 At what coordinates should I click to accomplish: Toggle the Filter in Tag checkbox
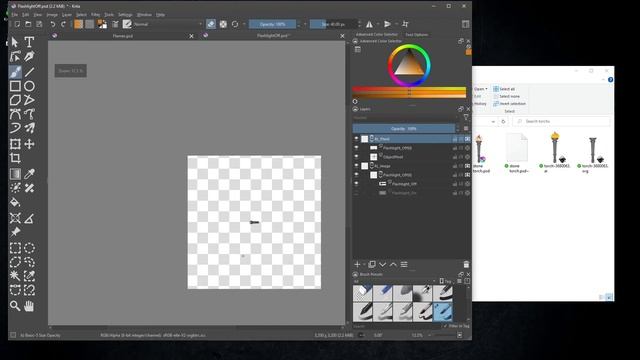point(445,326)
